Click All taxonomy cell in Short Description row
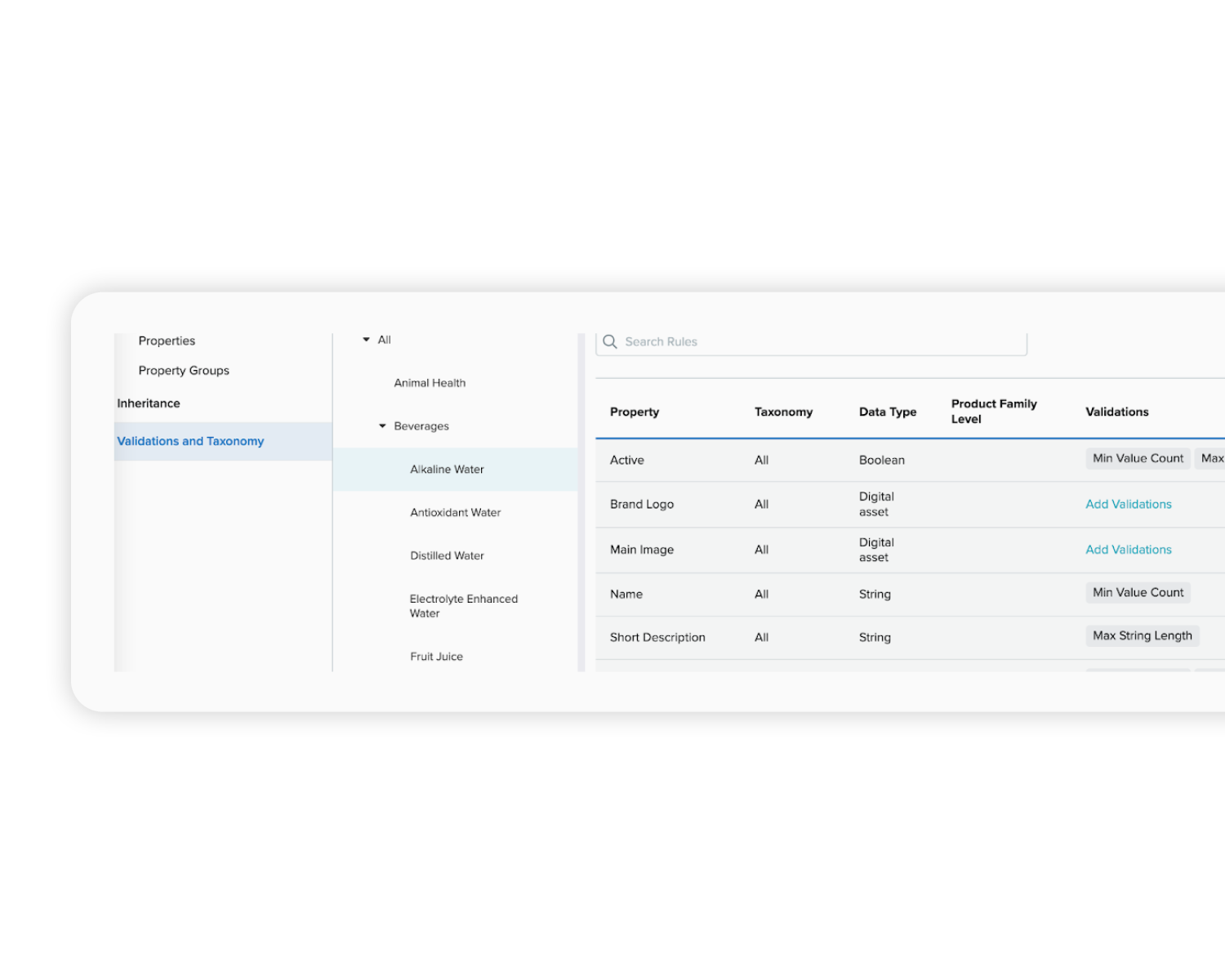The image size is (1225, 980). pos(761,638)
